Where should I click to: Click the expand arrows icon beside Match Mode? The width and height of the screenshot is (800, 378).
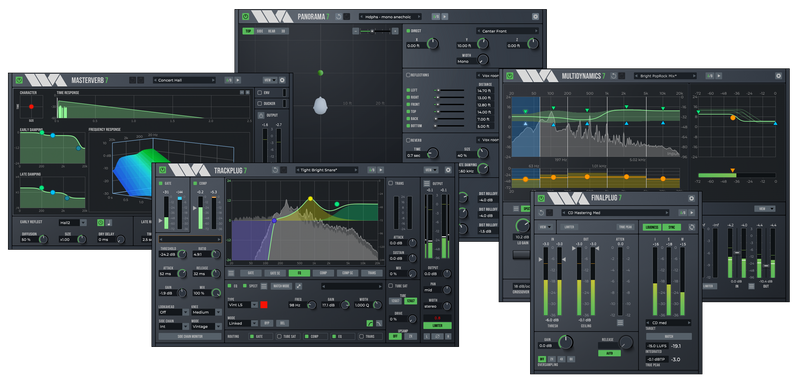[x=298, y=287]
